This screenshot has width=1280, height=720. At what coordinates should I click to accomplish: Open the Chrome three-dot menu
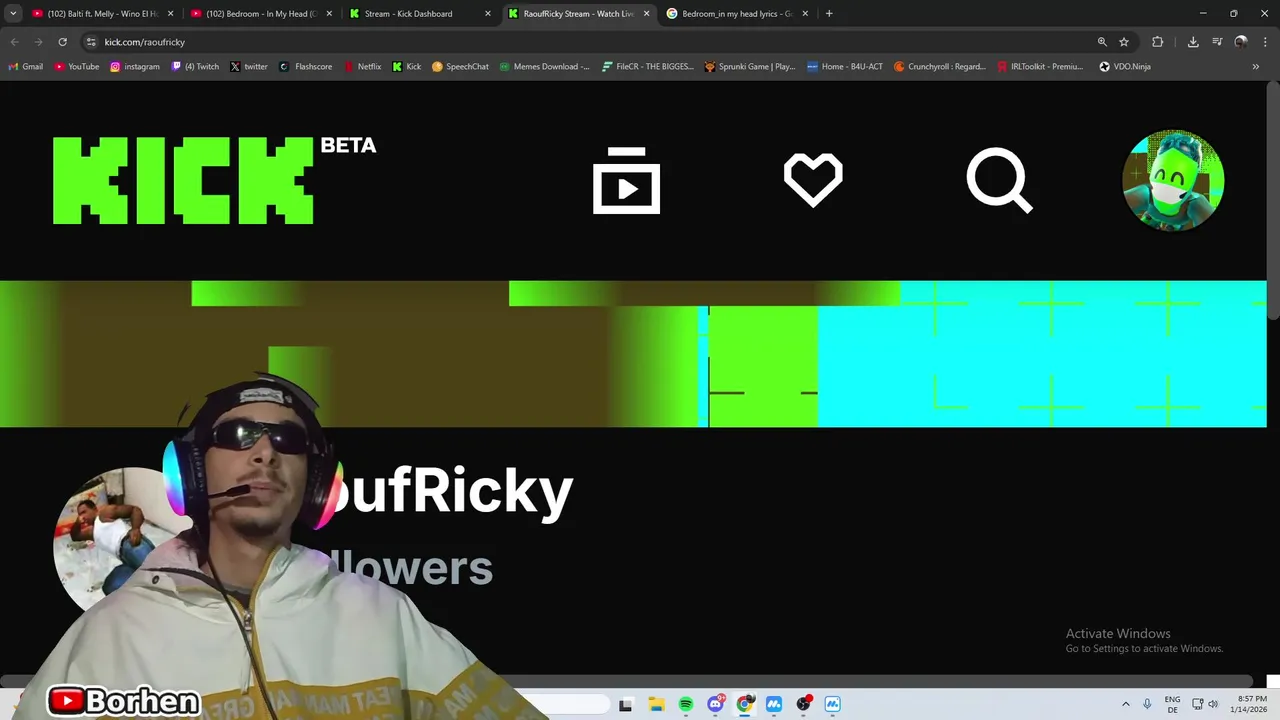[1265, 42]
